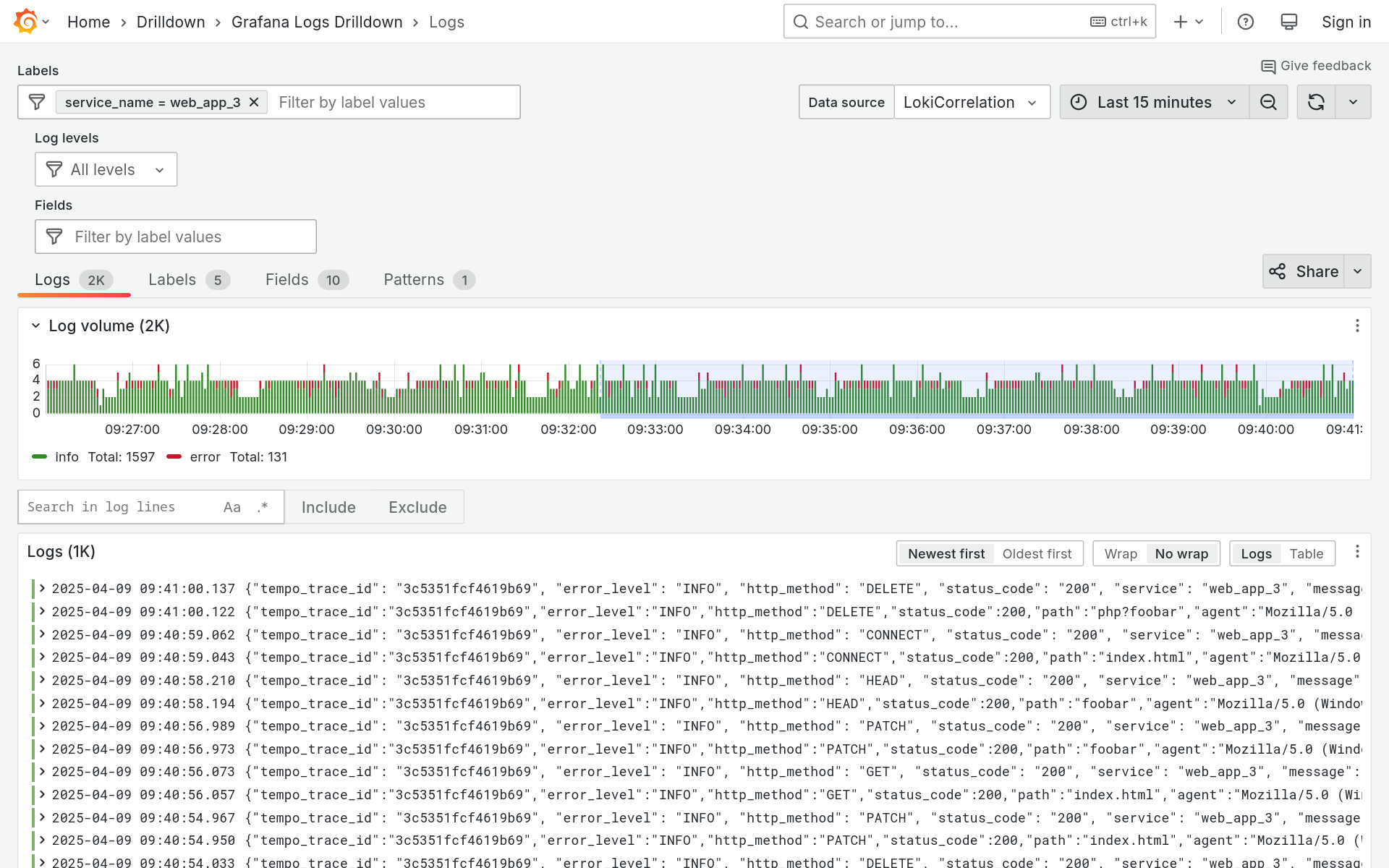The image size is (1389, 868).
Task: Expand the 09:40:56.057 log line
Action: [42, 793]
